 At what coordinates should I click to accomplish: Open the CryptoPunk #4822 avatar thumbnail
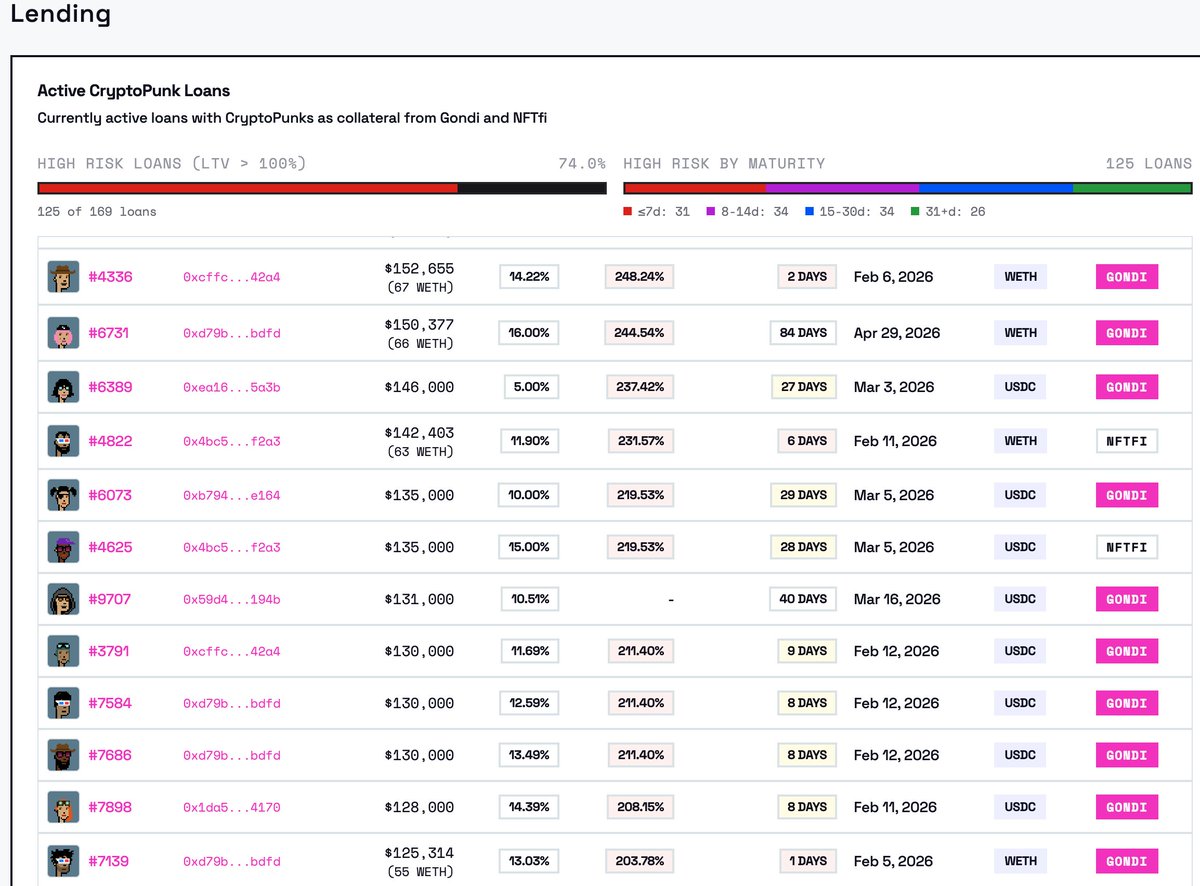(x=63, y=441)
